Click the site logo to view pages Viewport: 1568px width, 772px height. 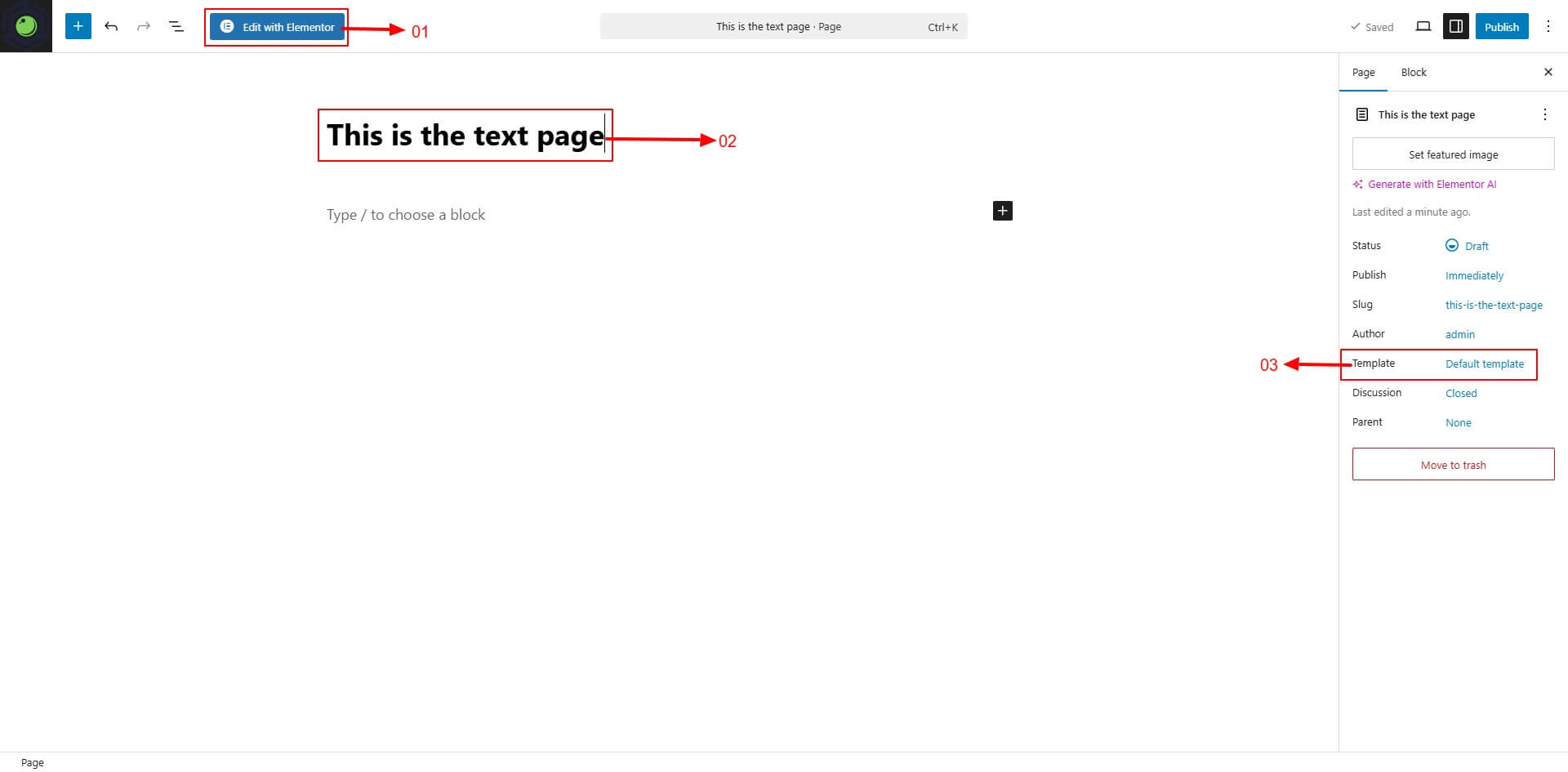pos(26,26)
